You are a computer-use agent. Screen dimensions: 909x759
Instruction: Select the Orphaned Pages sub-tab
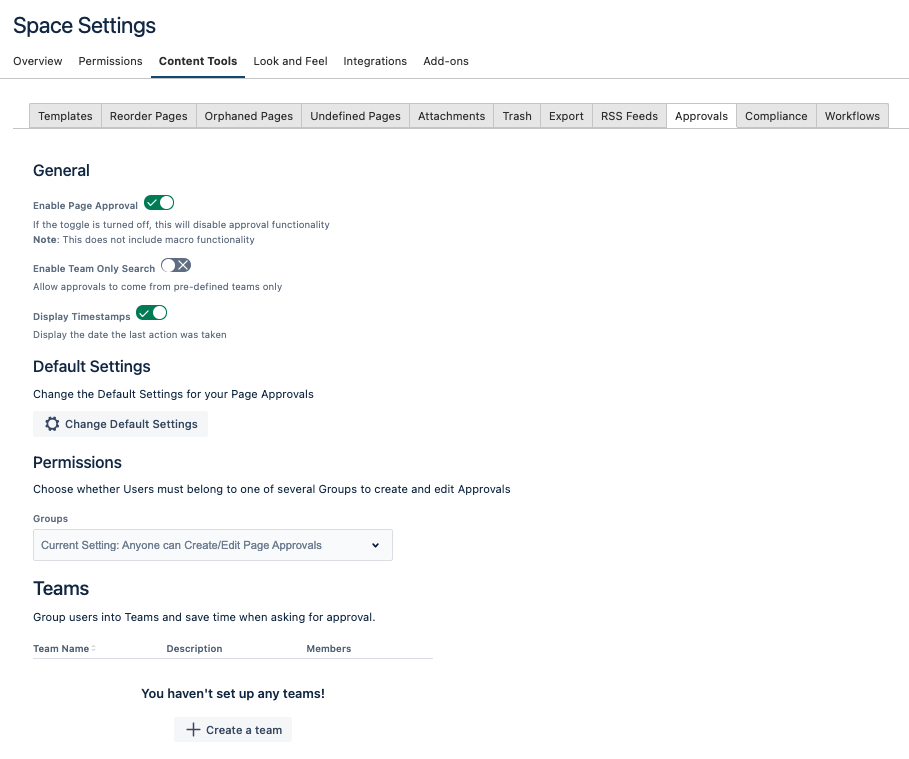[x=249, y=116]
